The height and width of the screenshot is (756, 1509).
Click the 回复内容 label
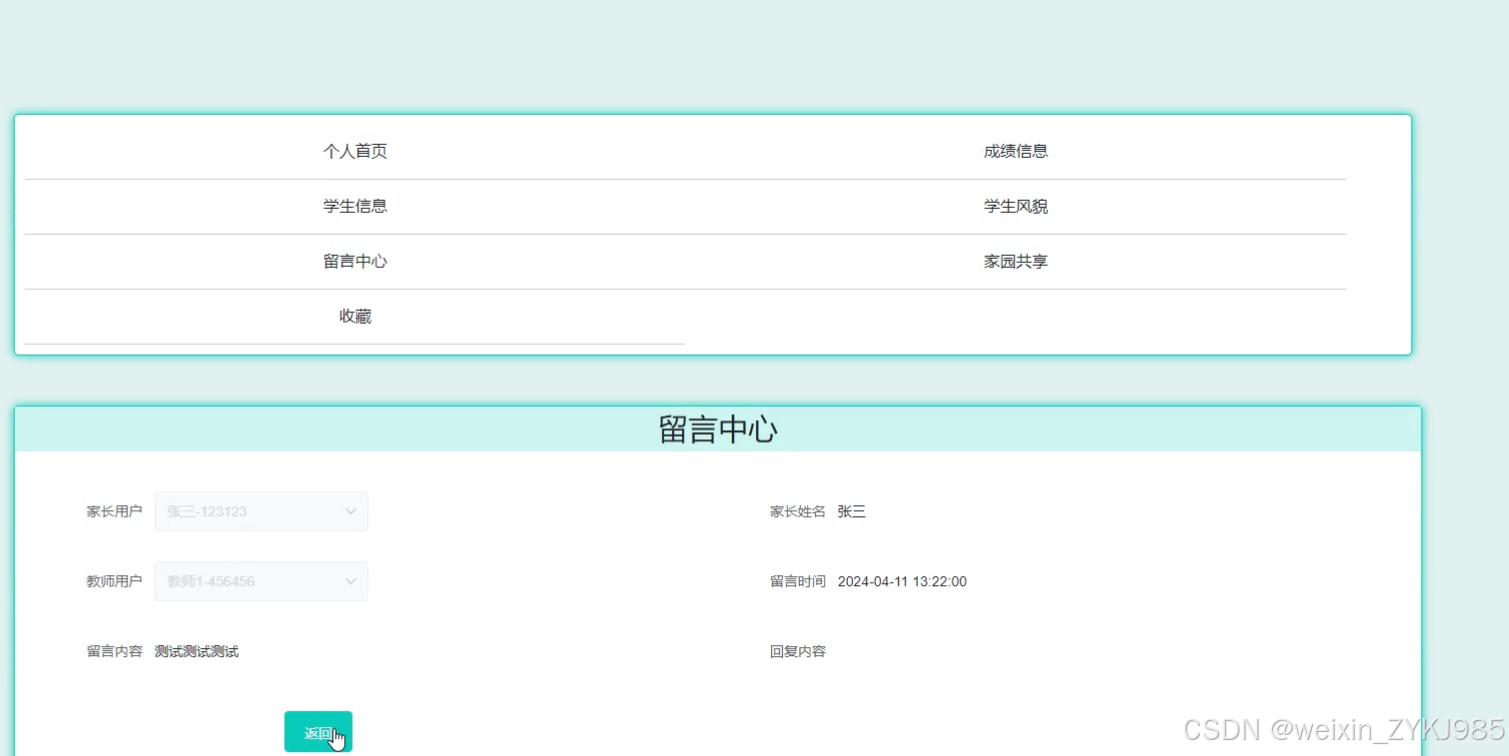(798, 652)
